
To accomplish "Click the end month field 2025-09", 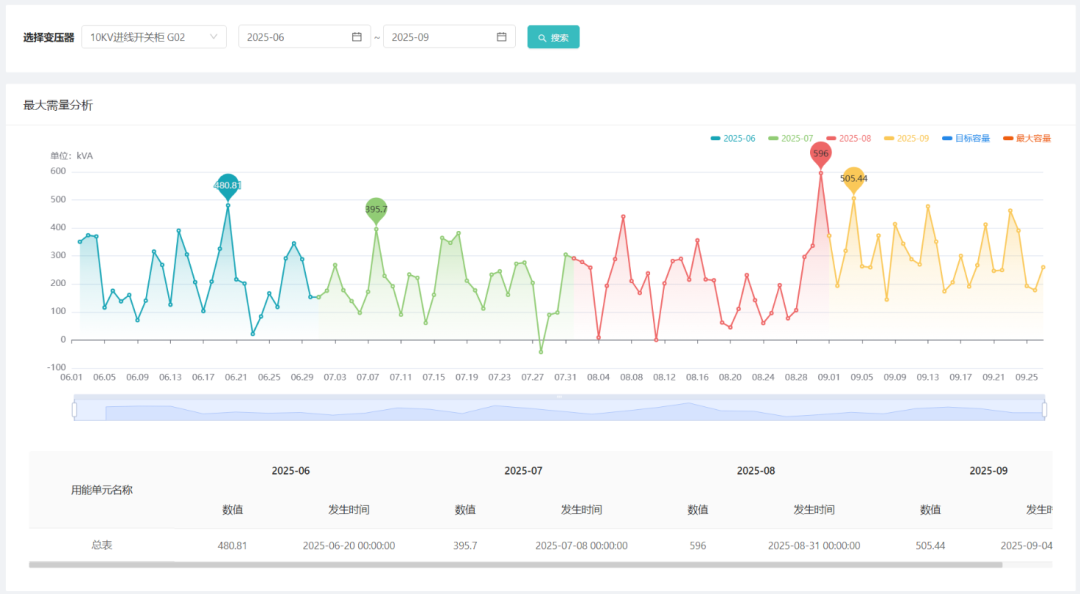I will [x=440, y=37].
